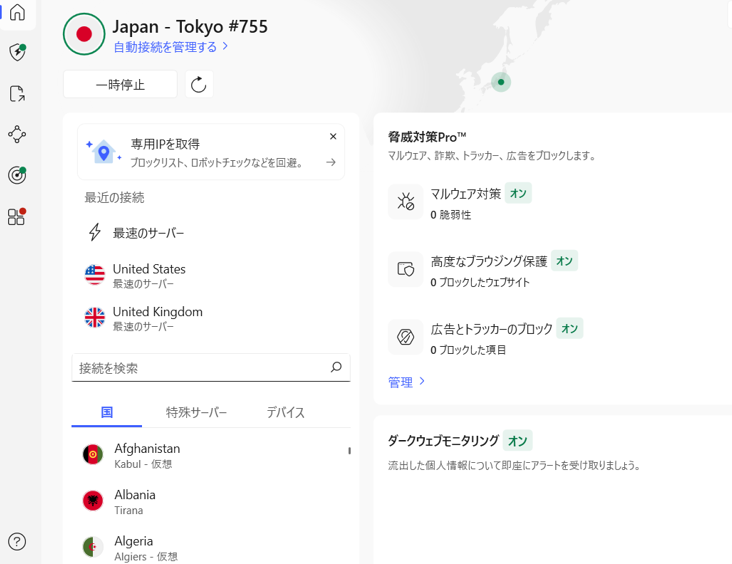The width and height of the screenshot is (732, 564).
Task: Open 専用IPを取得 promotion arrow
Action: pyautogui.click(x=331, y=162)
